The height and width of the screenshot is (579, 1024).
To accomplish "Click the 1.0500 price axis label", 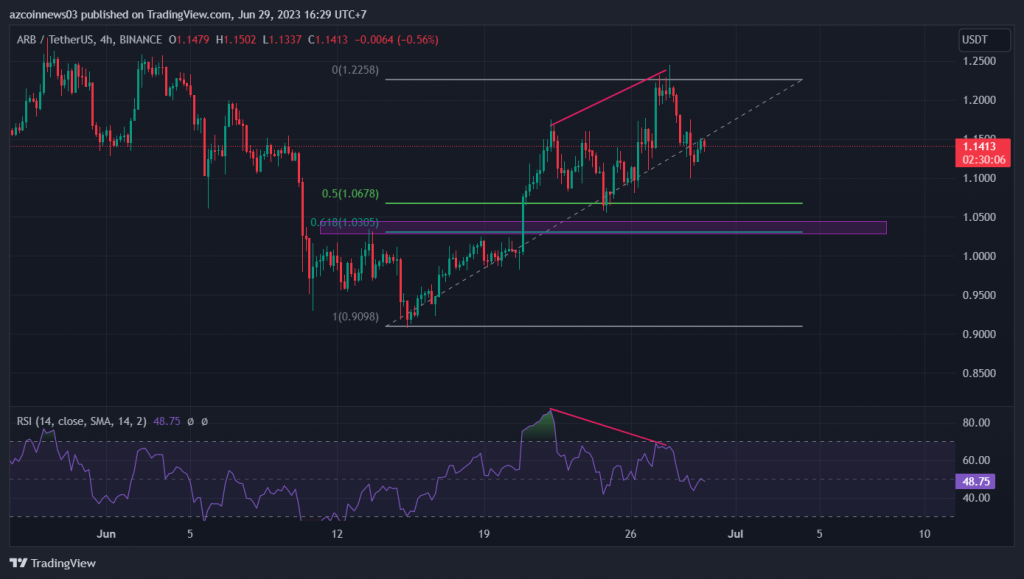I will tap(979, 217).
